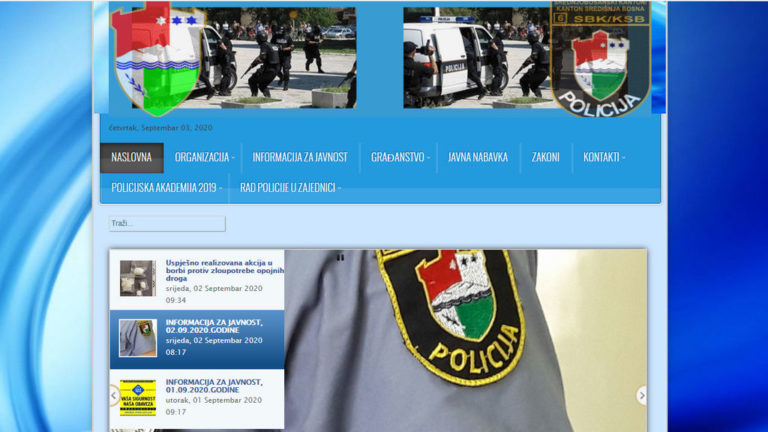
Task: Go to next slide with right arrow
Action: pos(641,395)
